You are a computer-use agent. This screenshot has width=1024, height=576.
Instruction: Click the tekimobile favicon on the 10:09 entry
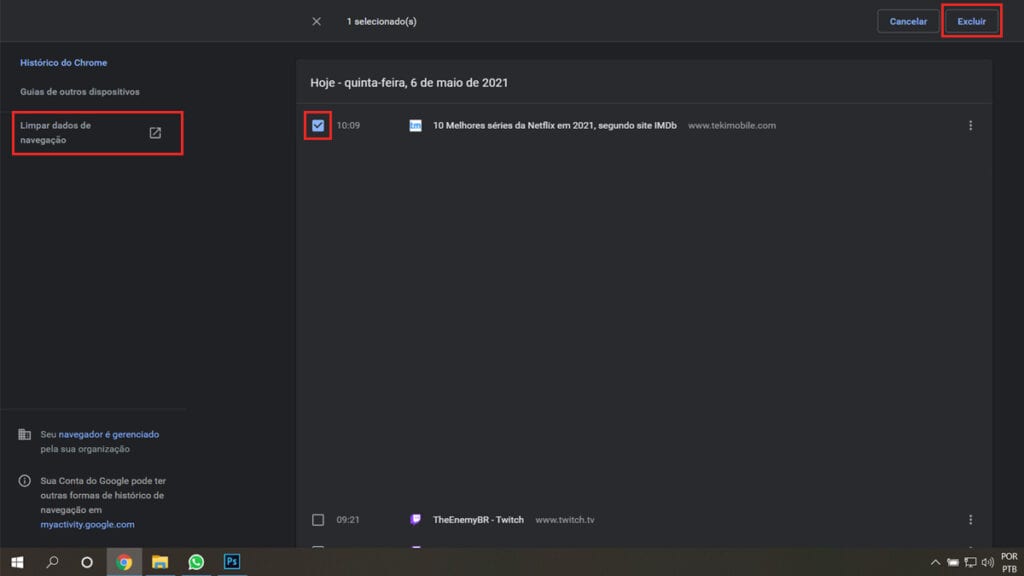(x=415, y=125)
